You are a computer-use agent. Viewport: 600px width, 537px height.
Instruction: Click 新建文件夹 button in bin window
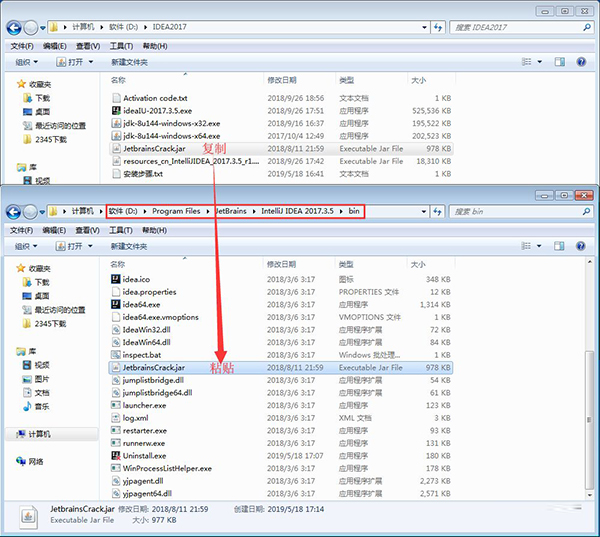[135, 246]
